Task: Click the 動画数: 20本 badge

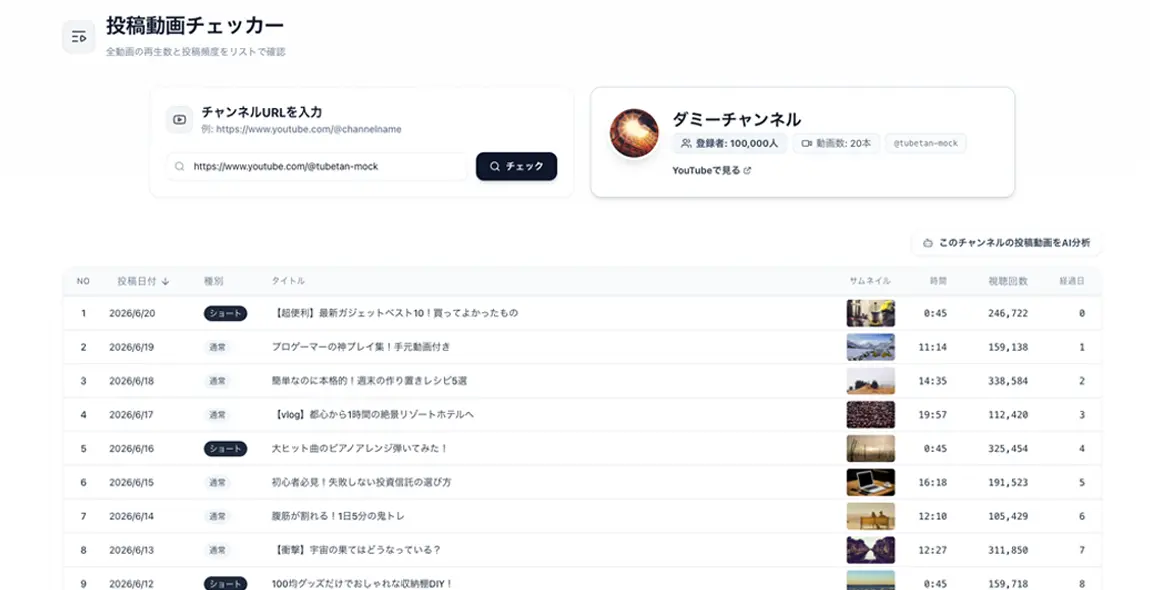Action: tap(836, 143)
